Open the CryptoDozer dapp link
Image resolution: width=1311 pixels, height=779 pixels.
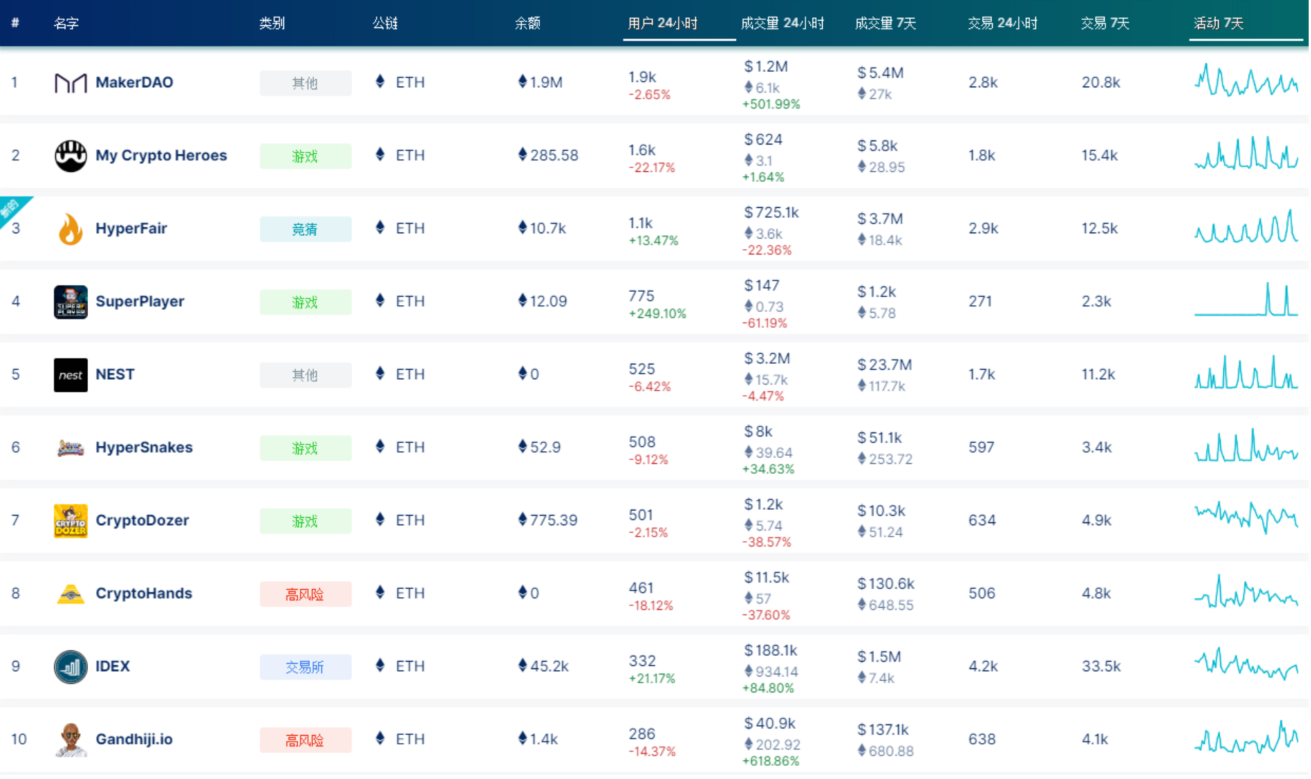[x=142, y=520]
